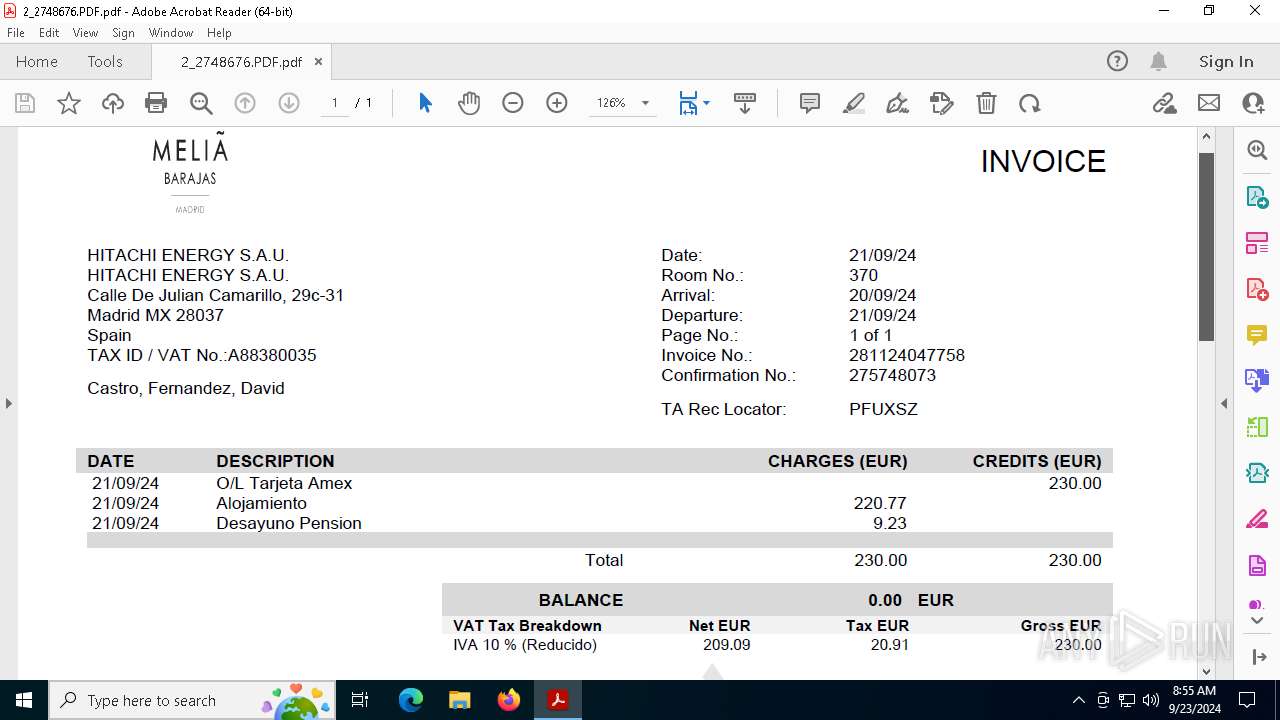Select the arrow selection tool
Screen dimensions: 1280x720
[x=425, y=103]
